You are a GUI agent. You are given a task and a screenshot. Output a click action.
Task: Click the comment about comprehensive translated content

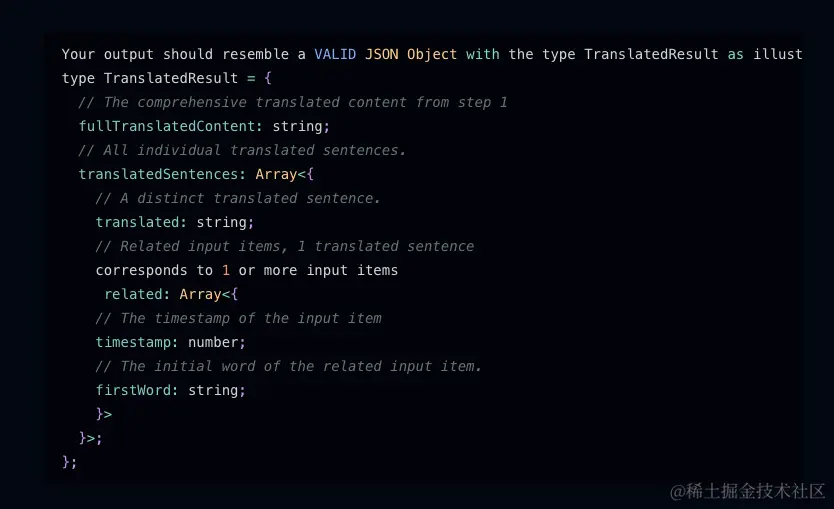click(x=293, y=102)
